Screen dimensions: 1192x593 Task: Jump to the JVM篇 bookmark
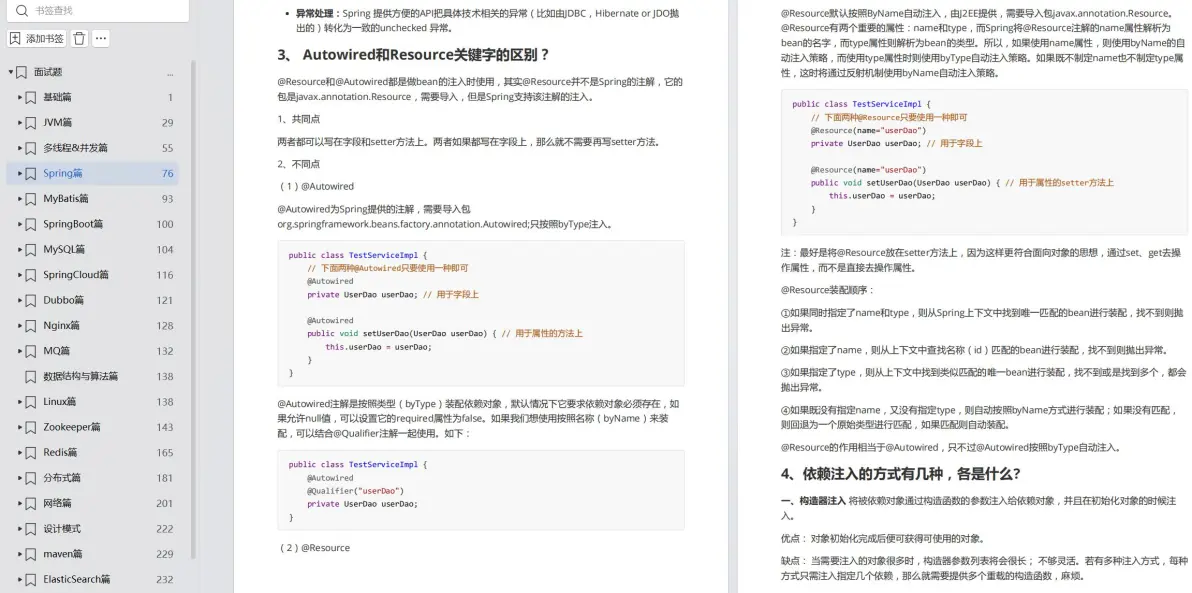pos(57,122)
